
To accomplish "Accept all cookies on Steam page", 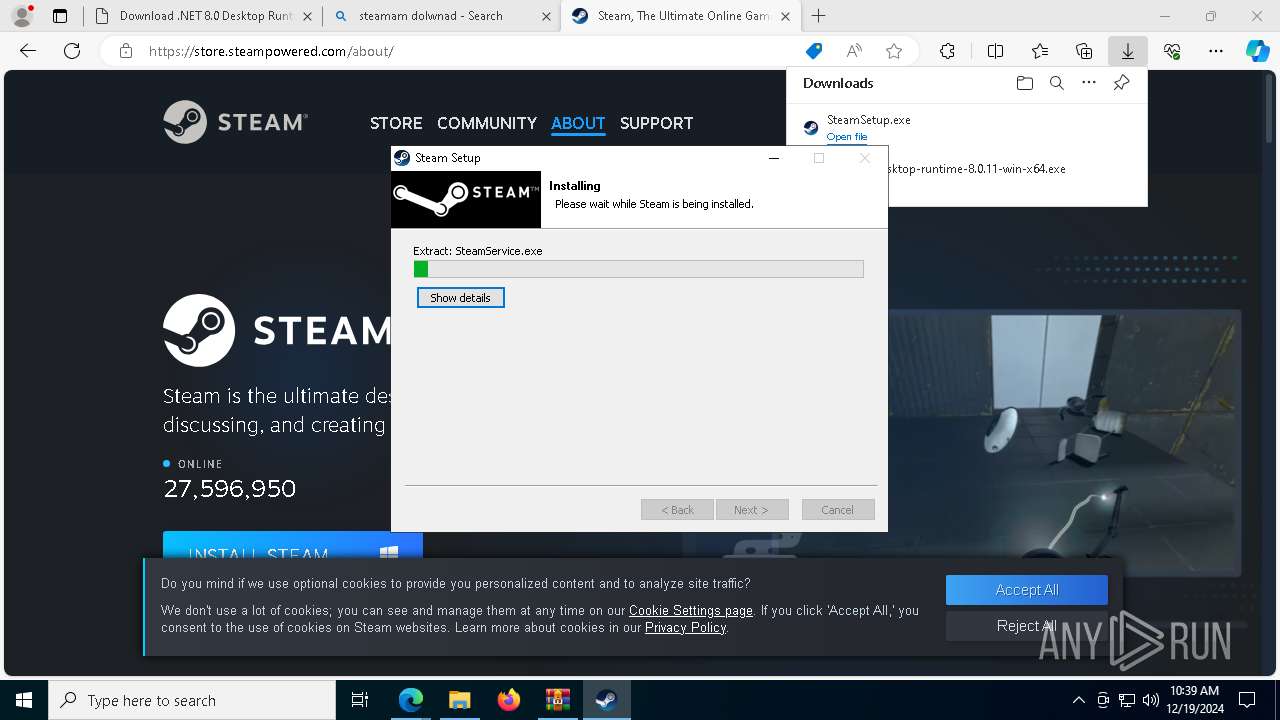I will tap(1027, 590).
